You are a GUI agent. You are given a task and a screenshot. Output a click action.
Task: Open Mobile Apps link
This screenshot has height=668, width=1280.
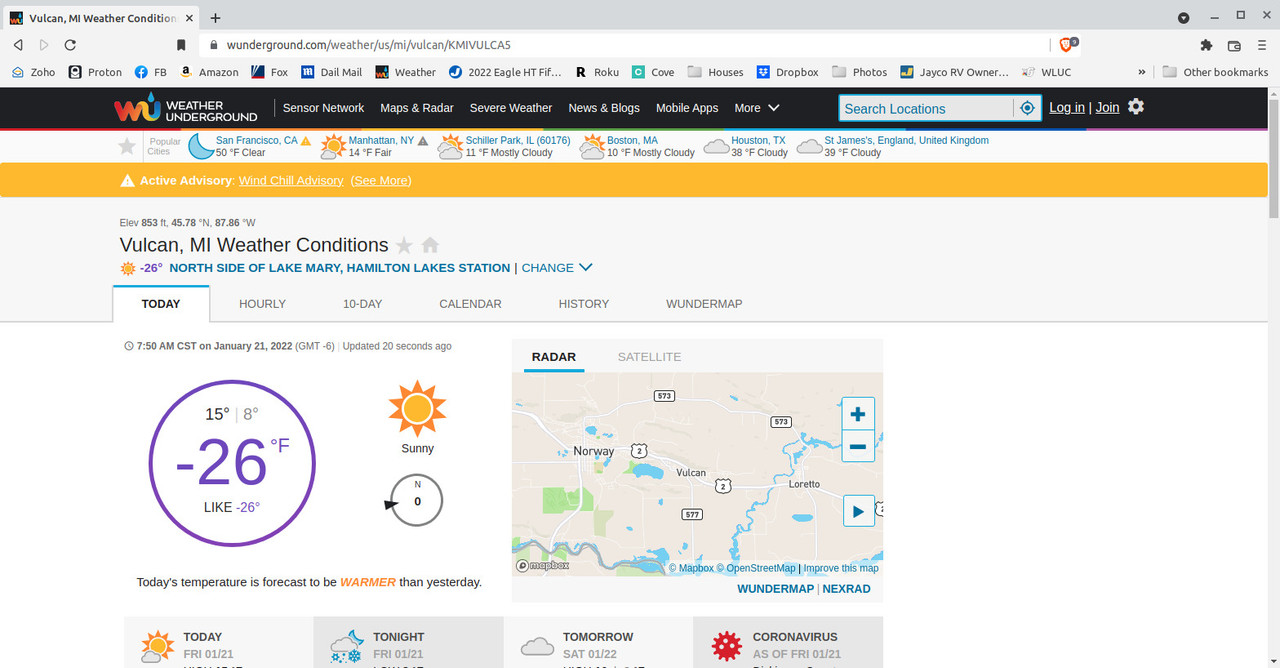(x=687, y=108)
